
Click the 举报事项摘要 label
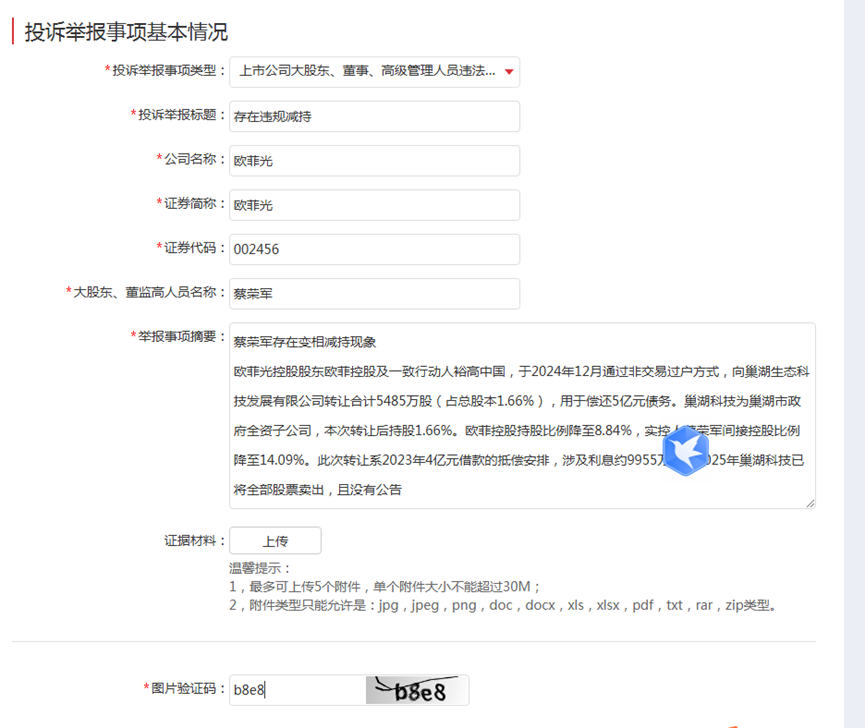click(178, 336)
